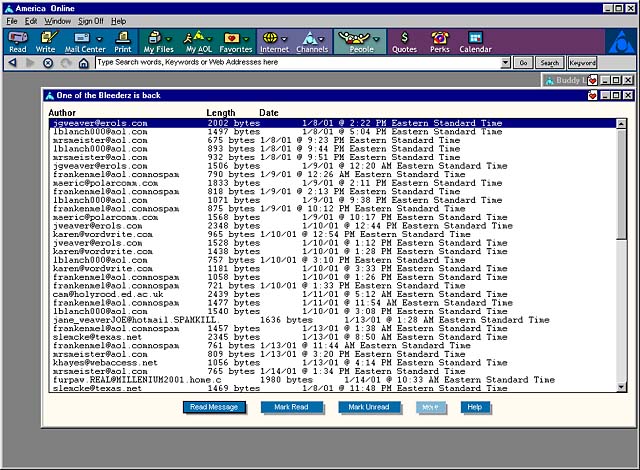Select the jweaver@erols.com 2348 bytes message

[x=332, y=226]
